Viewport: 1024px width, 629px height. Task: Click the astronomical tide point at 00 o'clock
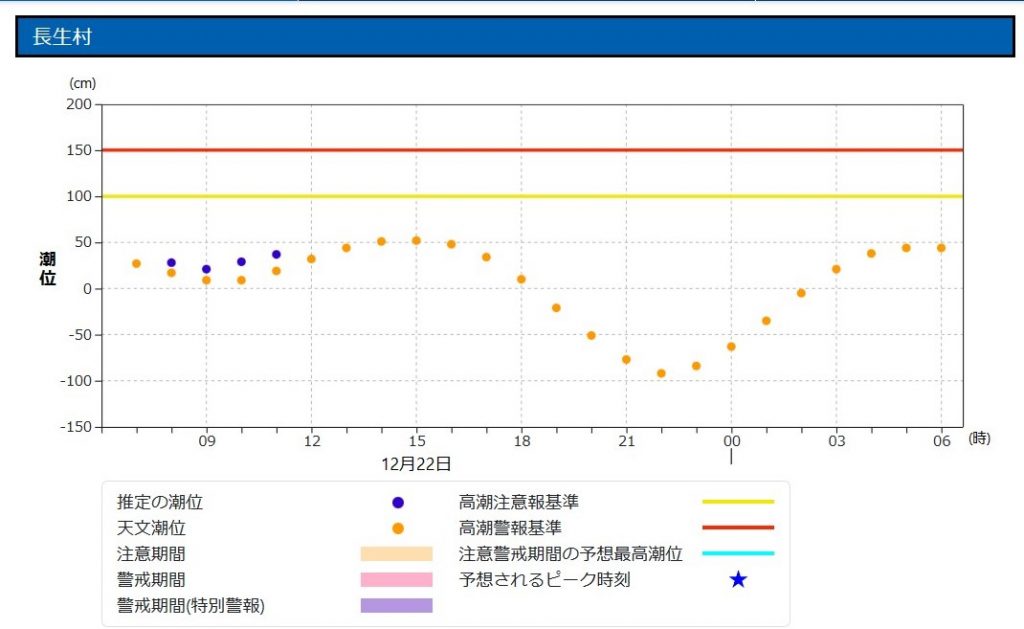click(x=731, y=347)
